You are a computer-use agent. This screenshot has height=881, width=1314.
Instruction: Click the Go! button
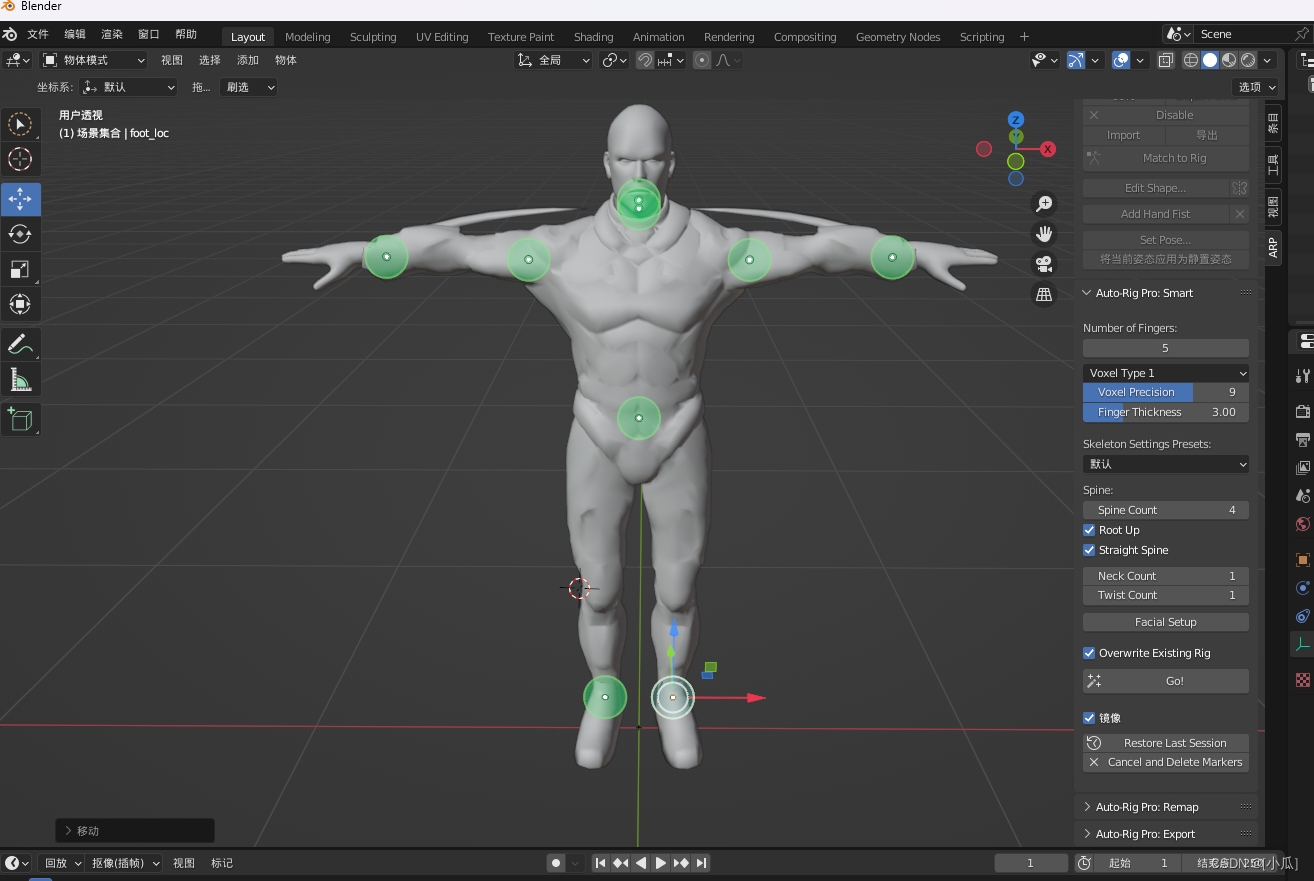coord(1166,681)
